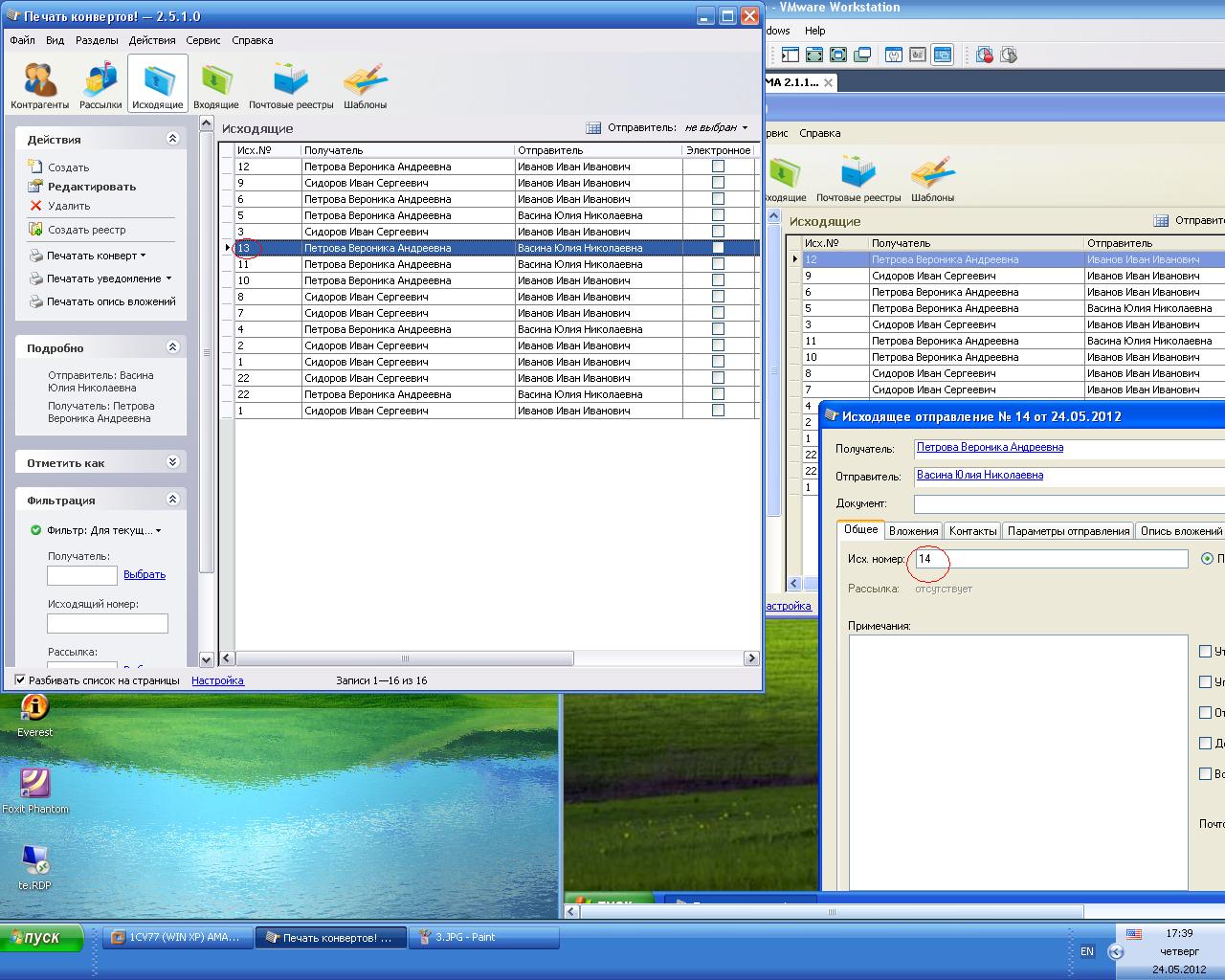Screen dimensions: 1225x980
Task: Toggle Разбивать список на страницы checkbox
Action: tap(20, 680)
